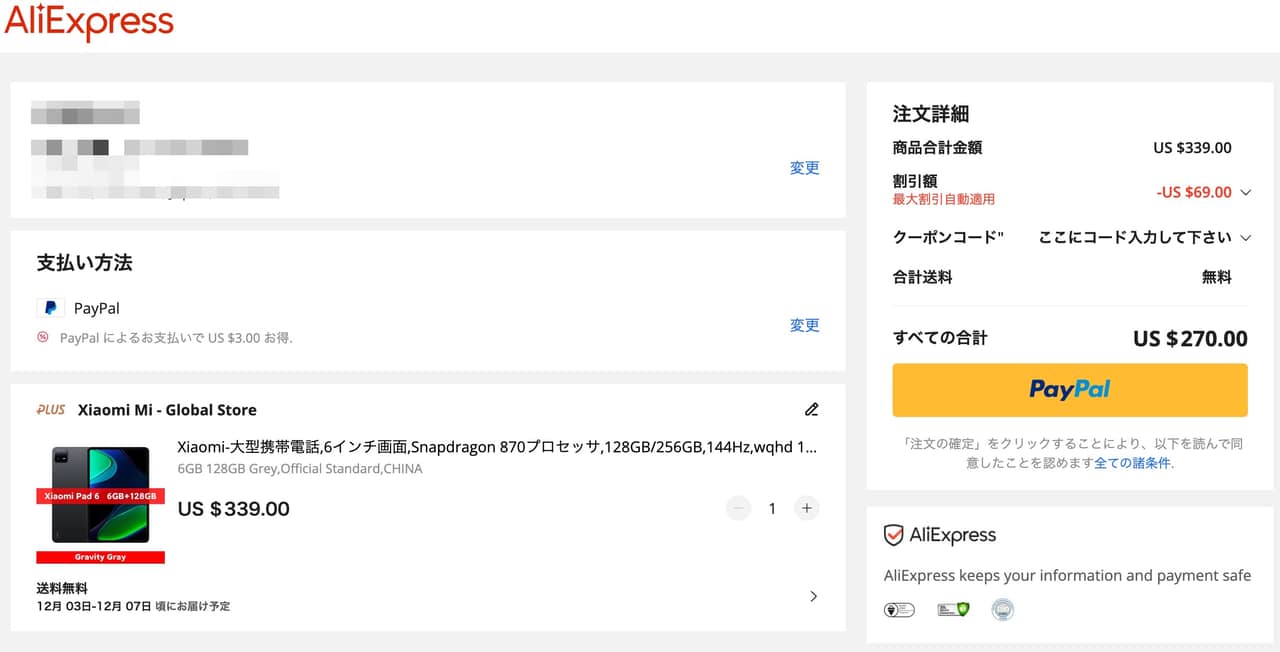Viewport: 1280px width, 652px height.
Task: Click the pencil edit icon for Xiaomi store
Action: click(811, 409)
